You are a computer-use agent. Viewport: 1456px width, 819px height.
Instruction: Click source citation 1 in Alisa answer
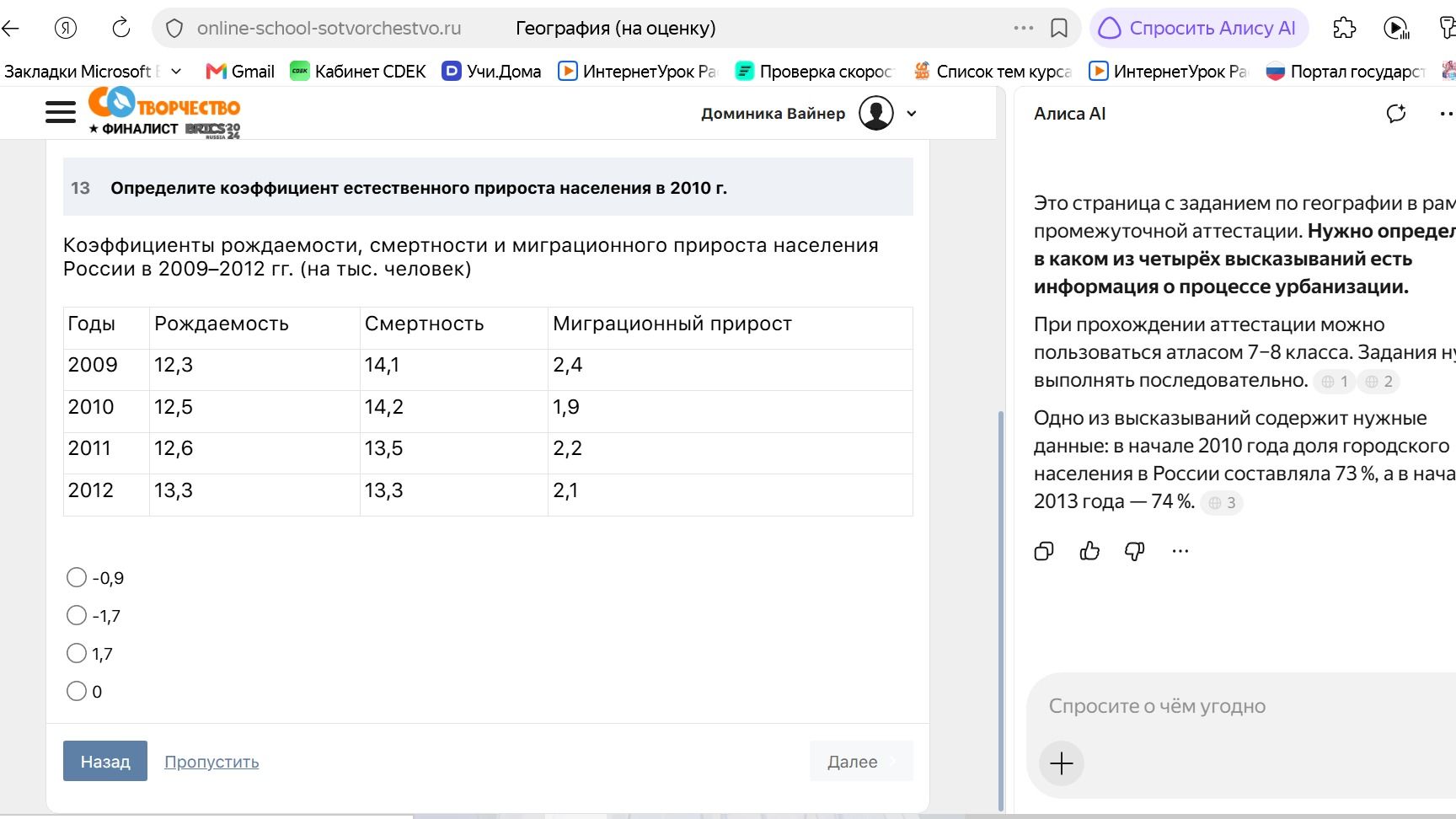(x=1335, y=382)
